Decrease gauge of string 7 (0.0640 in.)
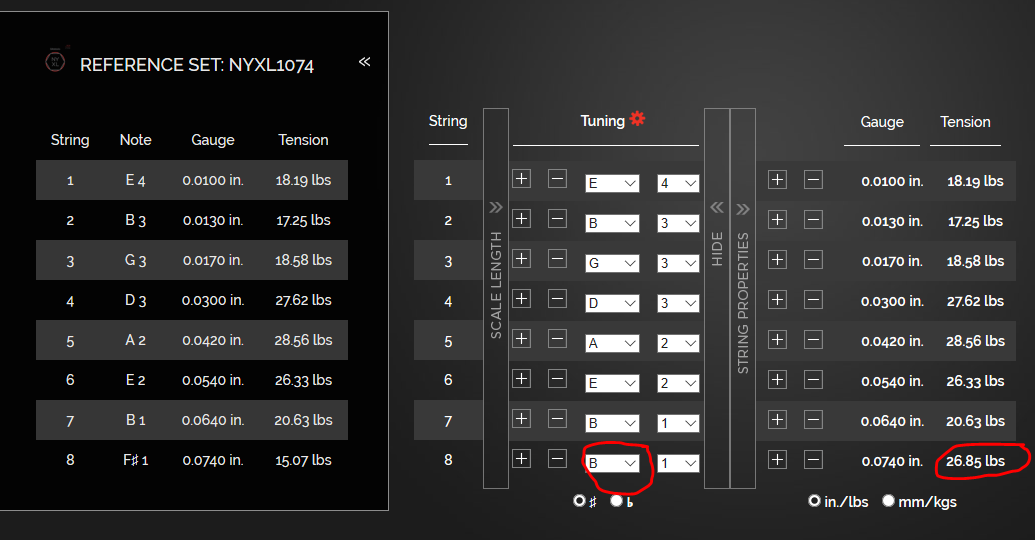 [813, 420]
